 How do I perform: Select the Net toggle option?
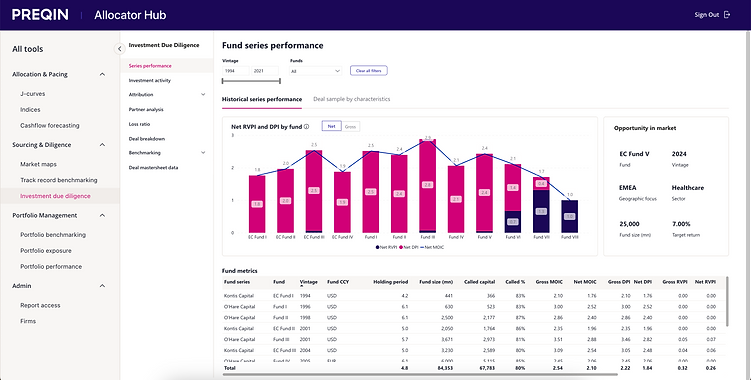click(x=331, y=127)
